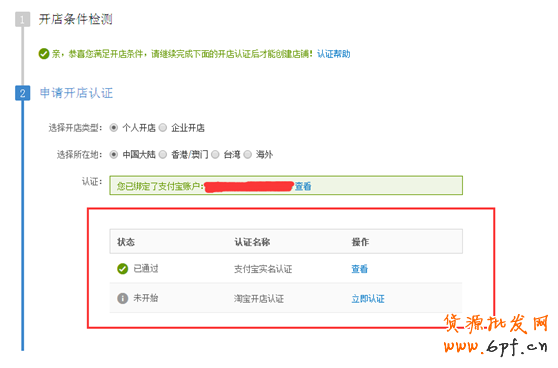This screenshot has height=368, width=558.
Task: Click the 开店条件检测 step heading
Action: coord(75,19)
